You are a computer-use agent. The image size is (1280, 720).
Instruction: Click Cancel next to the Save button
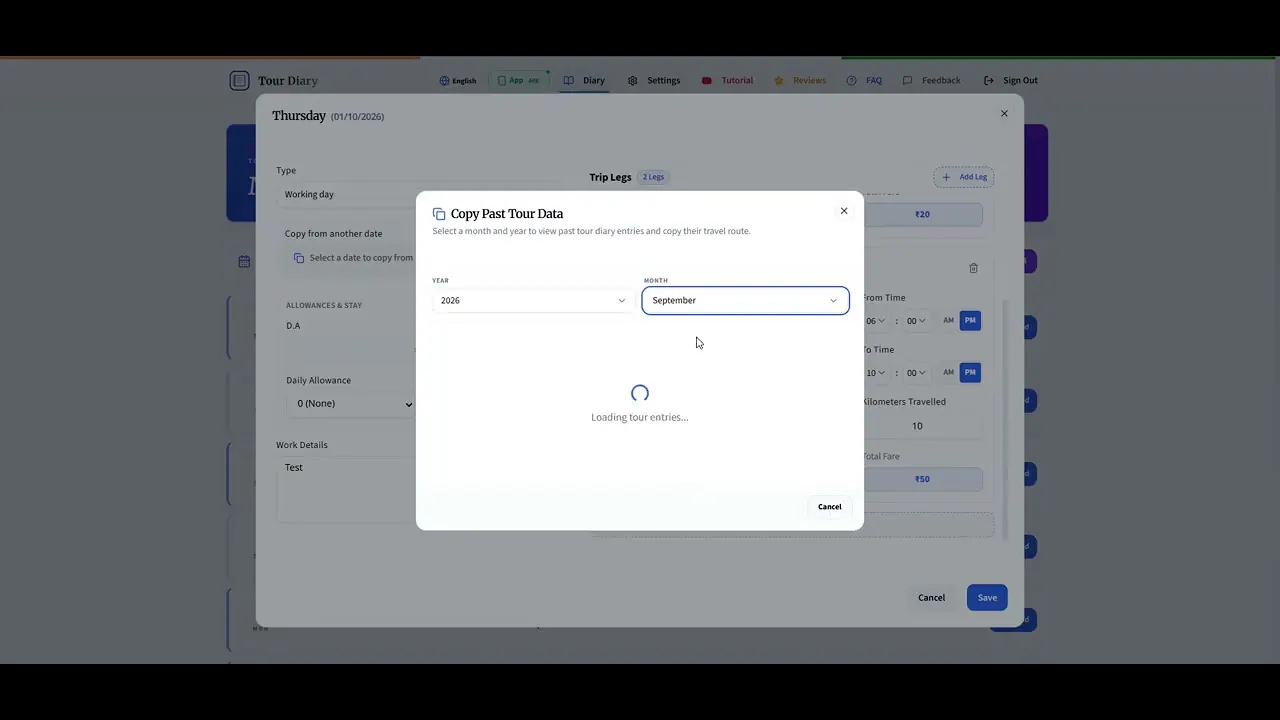click(x=931, y=598)
